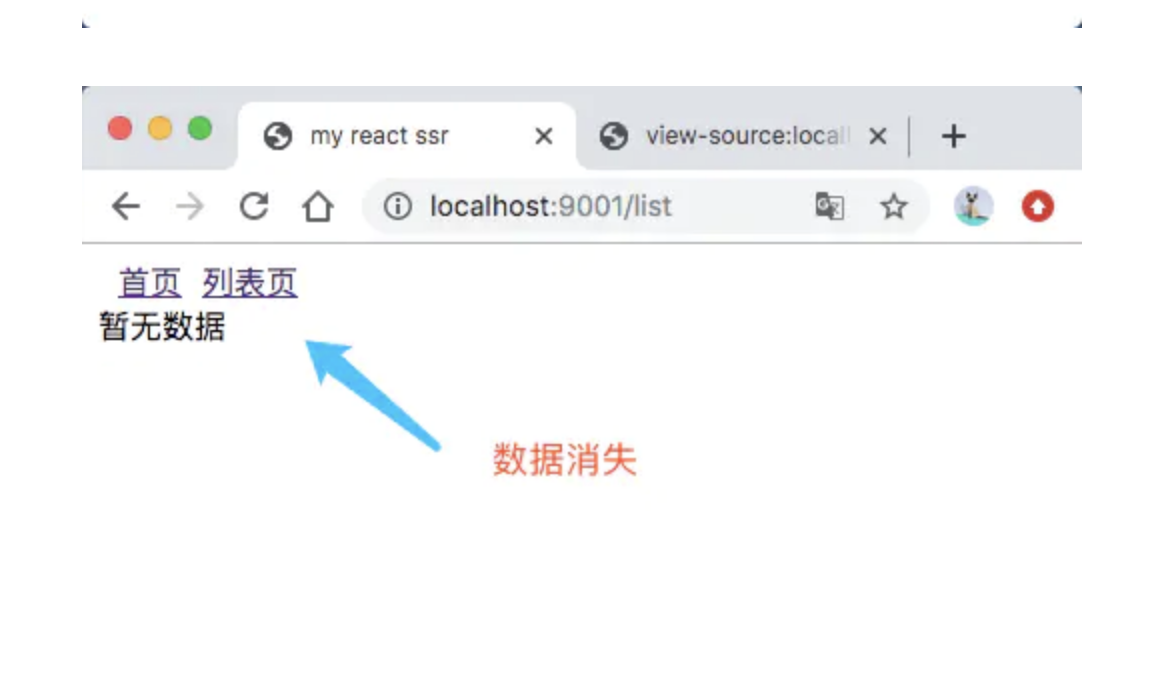1154x680 pixels.
Task: Switch to the "my react ssr" tab
Action: pyautogui.click(x=380, y=136)
